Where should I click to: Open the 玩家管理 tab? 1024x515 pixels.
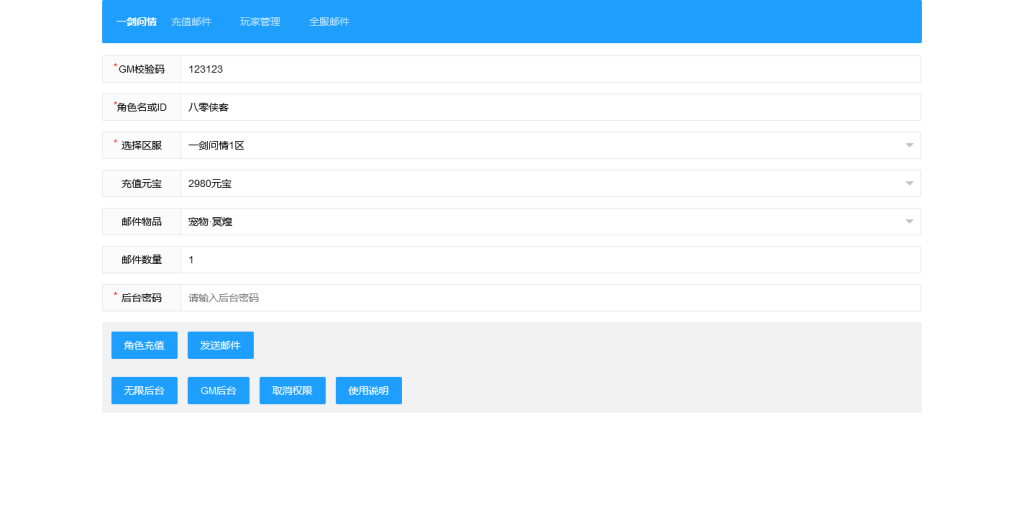[260, 22]
